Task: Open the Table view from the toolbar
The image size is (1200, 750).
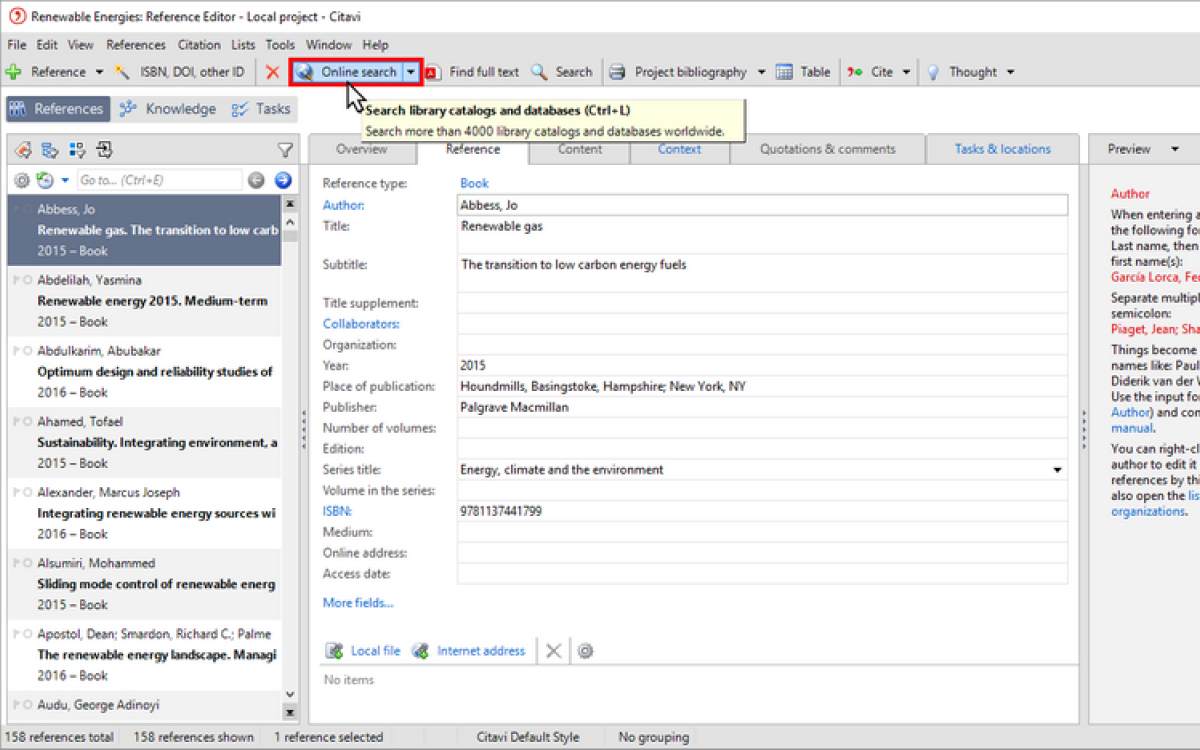Action: pos(804,72)
